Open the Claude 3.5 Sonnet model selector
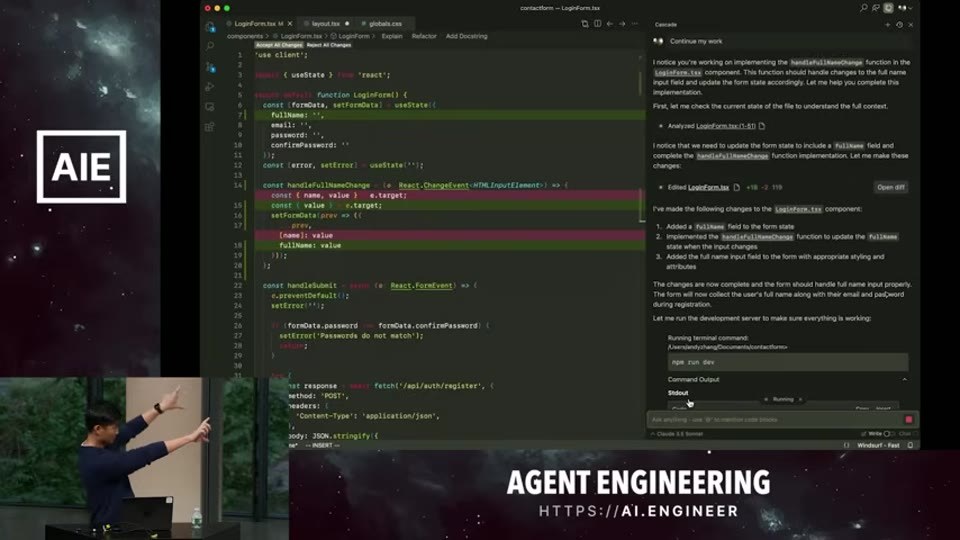Screen dimensions: 960x540 point(677,434)
